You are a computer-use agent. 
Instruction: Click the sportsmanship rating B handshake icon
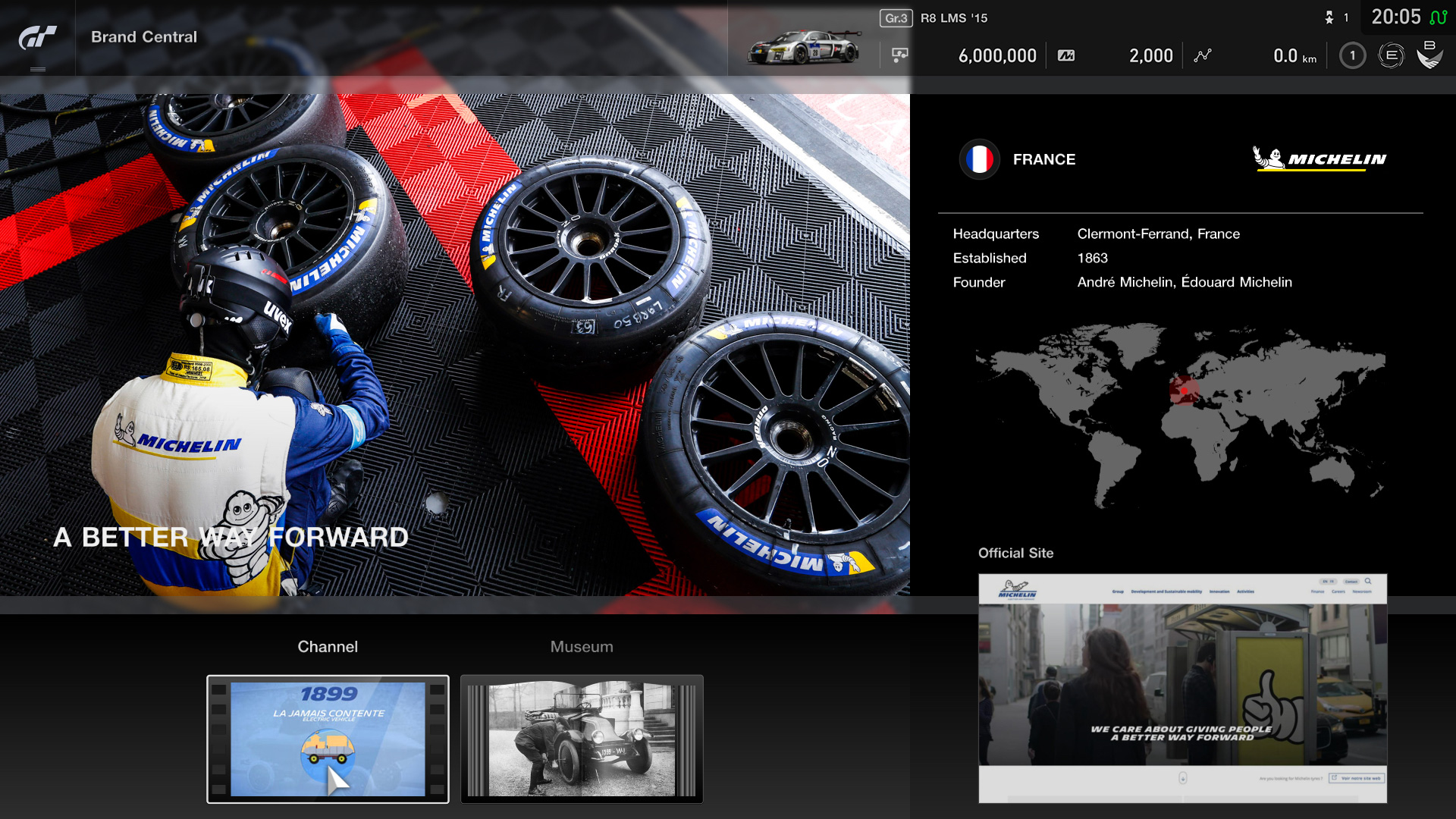[x=1429, y=55]
